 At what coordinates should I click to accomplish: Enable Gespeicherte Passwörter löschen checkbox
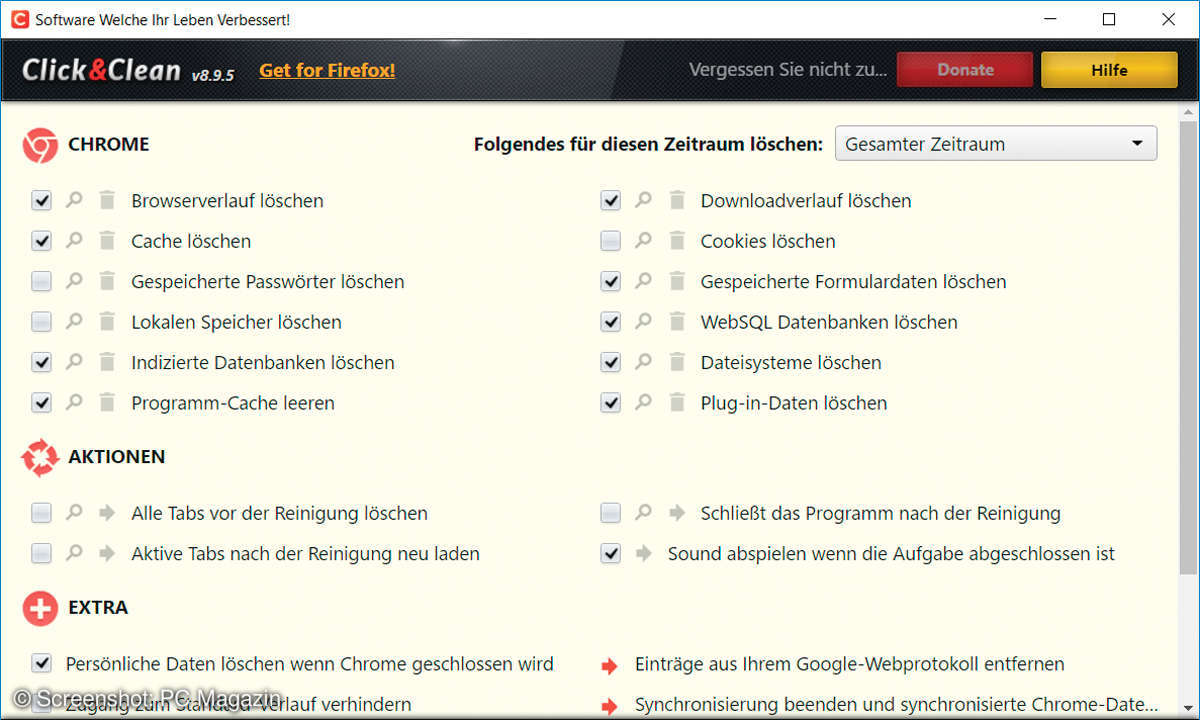pos(41,282)
